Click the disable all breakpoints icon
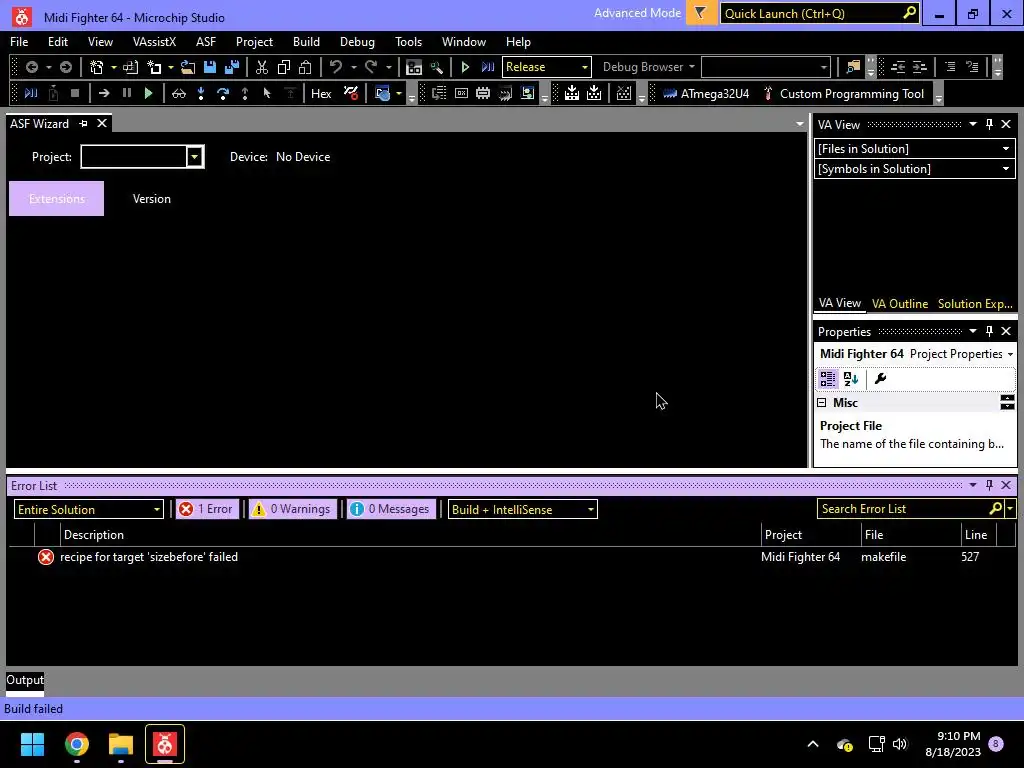This screenshot has width=1024, height=768. point(351,93)
